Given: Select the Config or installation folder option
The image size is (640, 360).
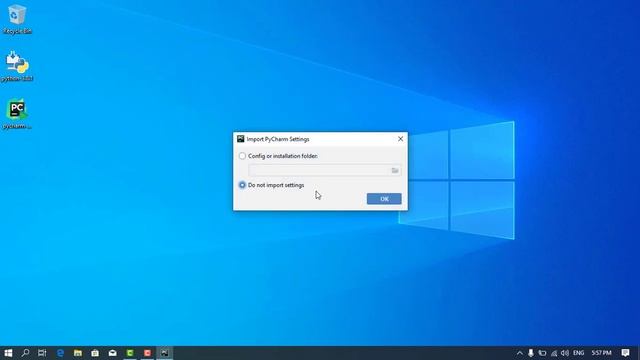Looking at the screenshot, I should [x=242, y=156].
